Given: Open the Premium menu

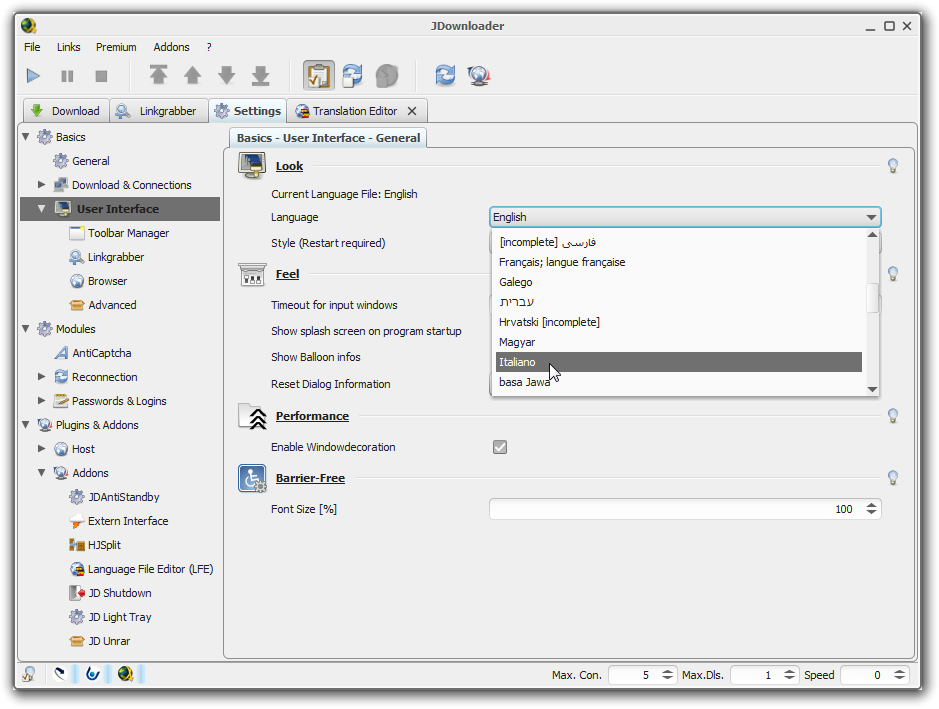Looking at the screenshot, I should pos(116,47).
